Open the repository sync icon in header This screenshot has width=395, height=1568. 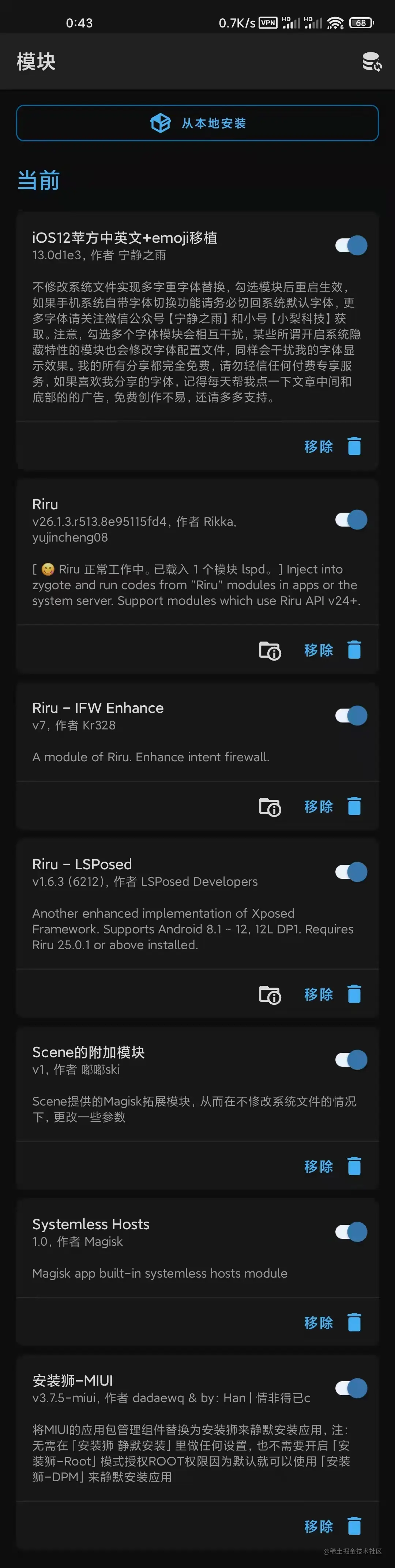[x=371, y=62]
